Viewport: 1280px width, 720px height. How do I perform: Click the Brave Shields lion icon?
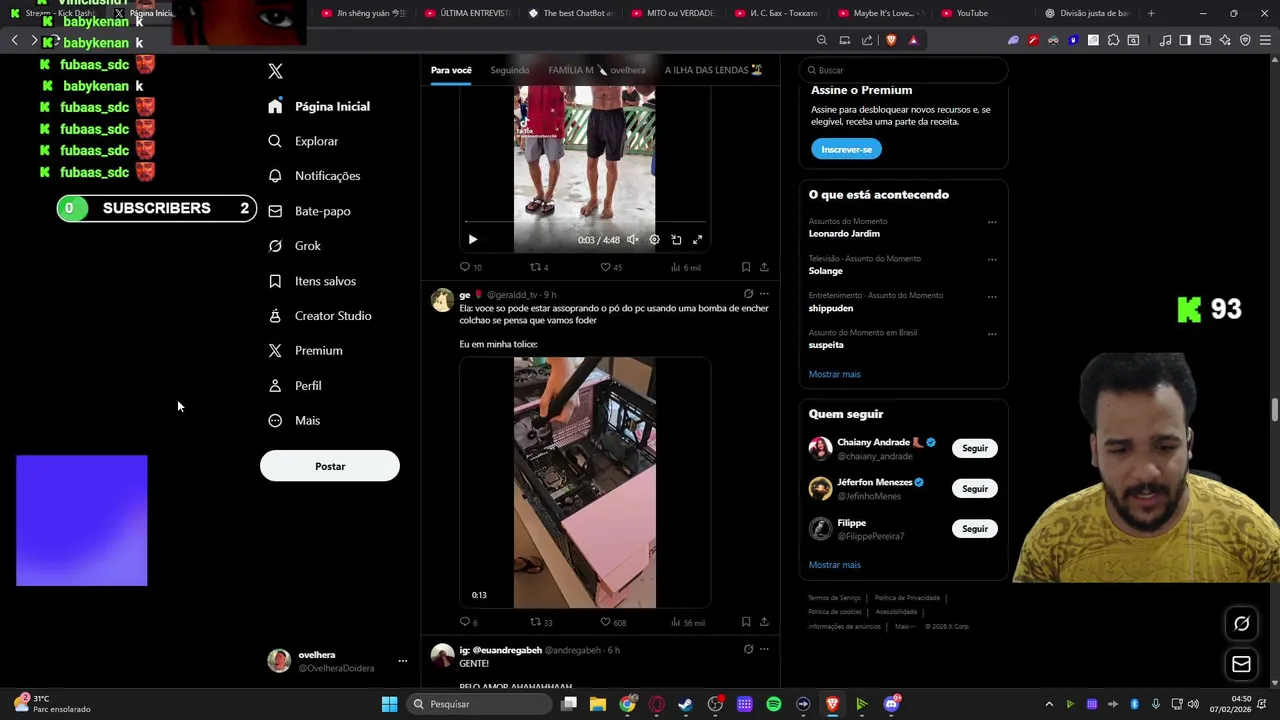point(891,40)
